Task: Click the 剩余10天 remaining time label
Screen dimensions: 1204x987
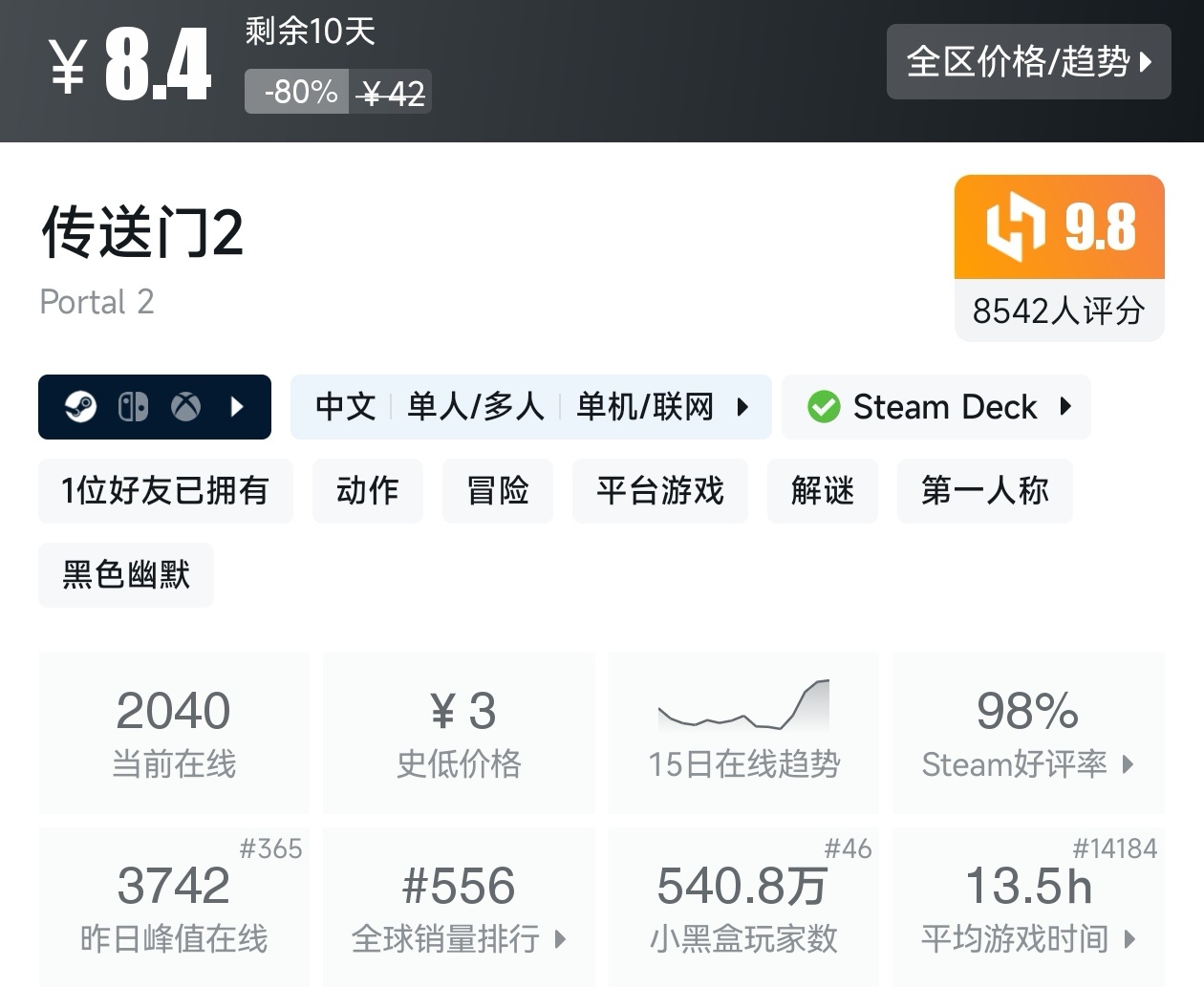Action: [x=311, y=32]
